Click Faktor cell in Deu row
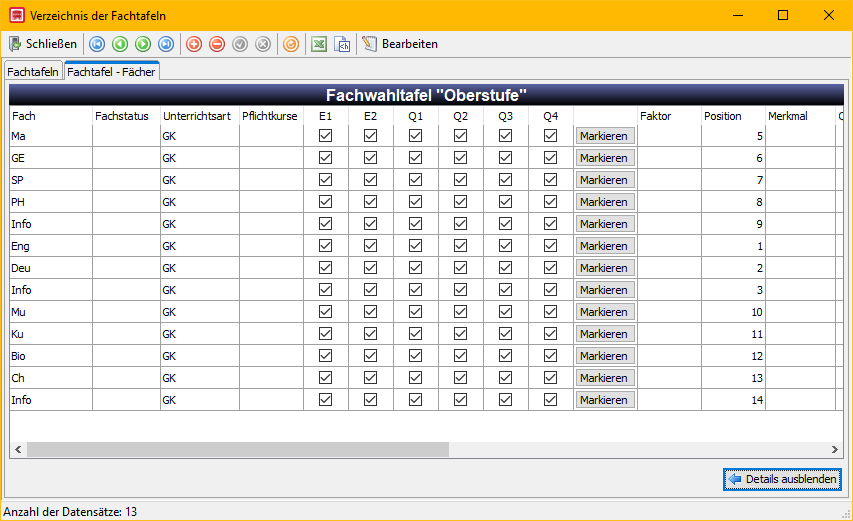 pos(670,268)
